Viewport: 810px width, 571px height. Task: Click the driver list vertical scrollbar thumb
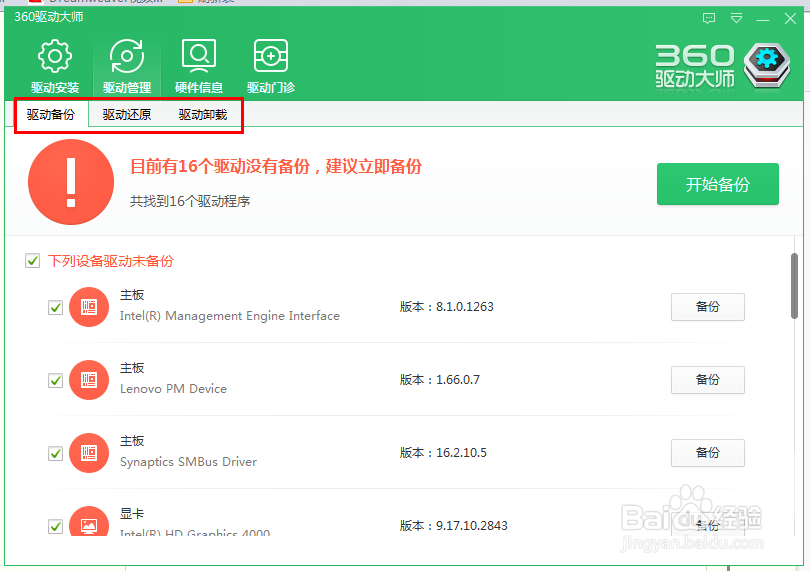(x=795, y=286)
